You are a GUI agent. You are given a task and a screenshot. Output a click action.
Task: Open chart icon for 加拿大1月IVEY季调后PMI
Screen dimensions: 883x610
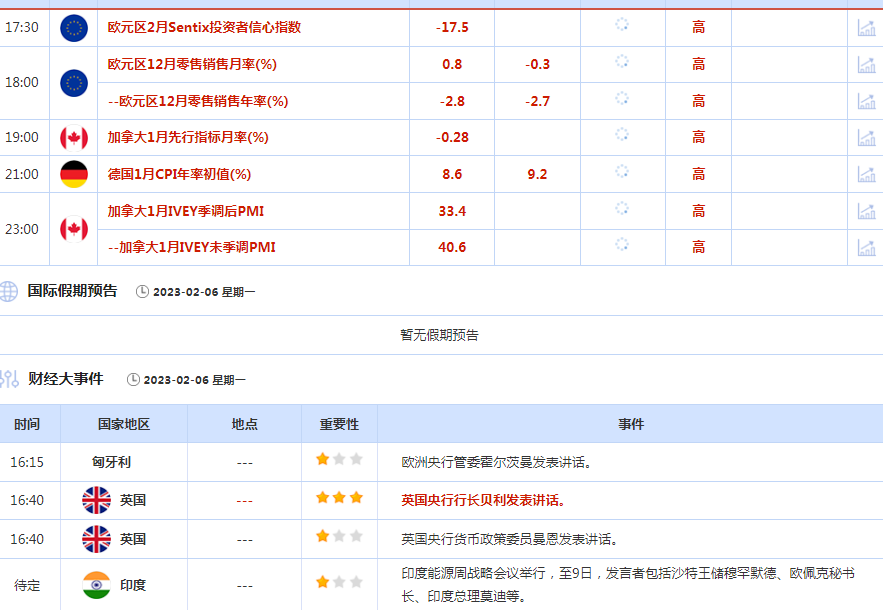pos(865,211)
